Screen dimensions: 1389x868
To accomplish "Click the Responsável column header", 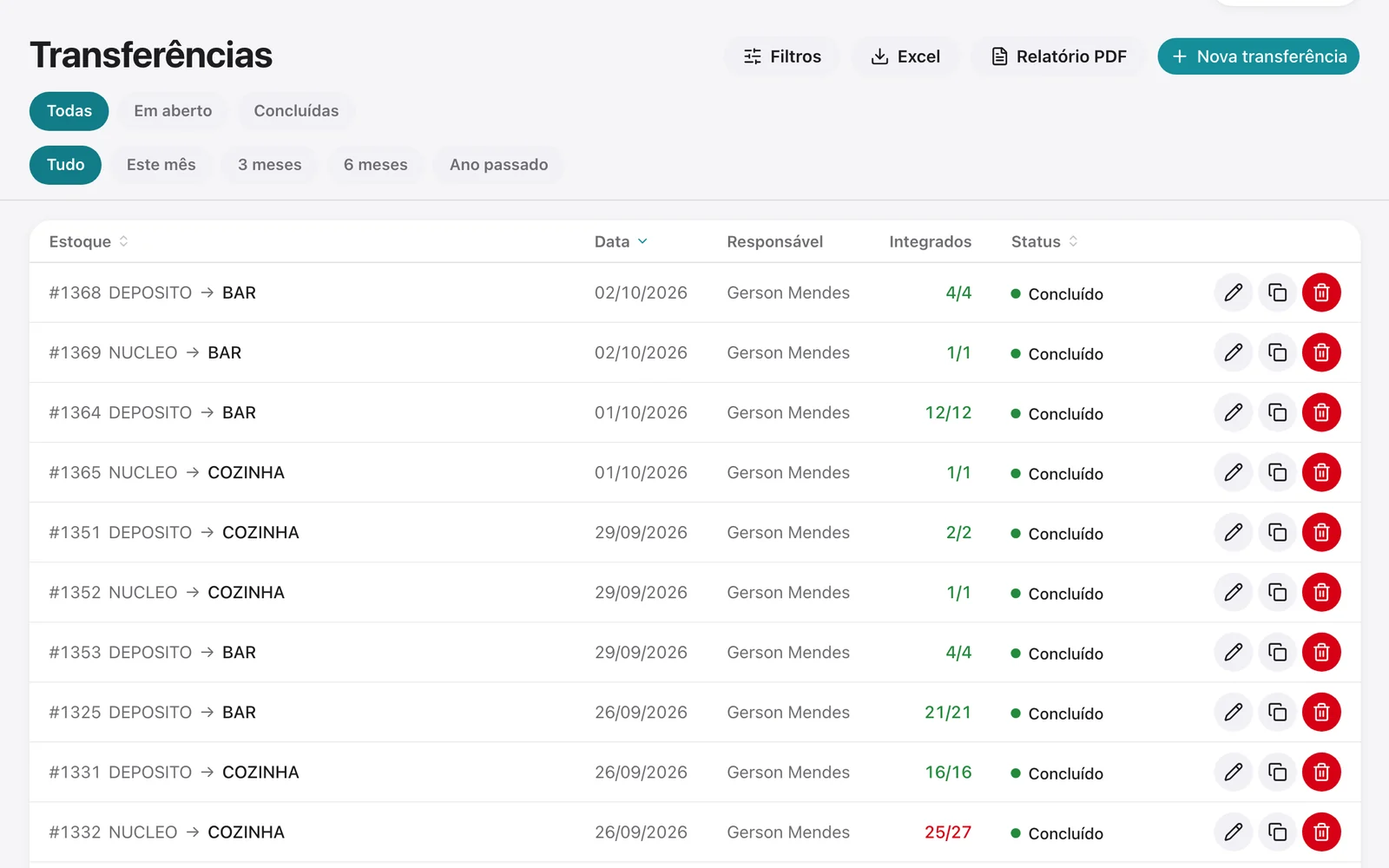I will click(775, 241).
